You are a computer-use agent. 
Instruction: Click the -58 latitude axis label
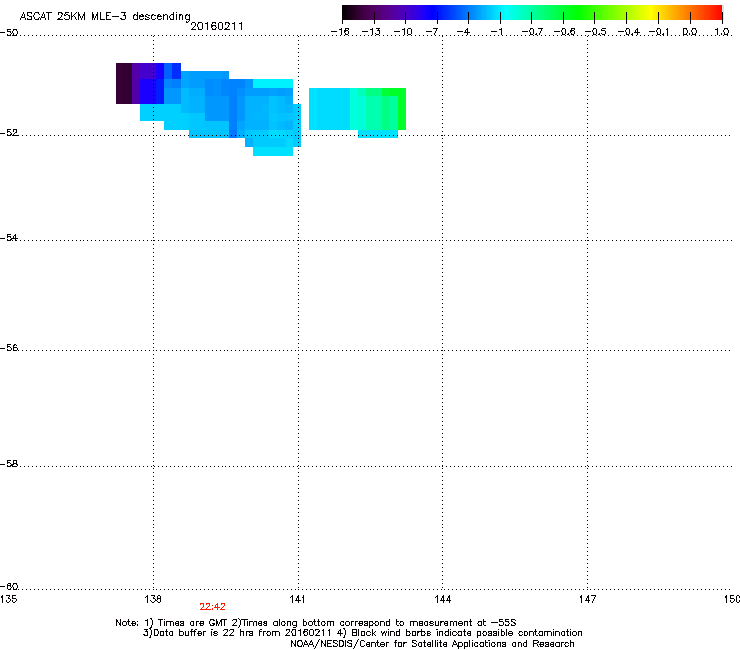point(9,464)
